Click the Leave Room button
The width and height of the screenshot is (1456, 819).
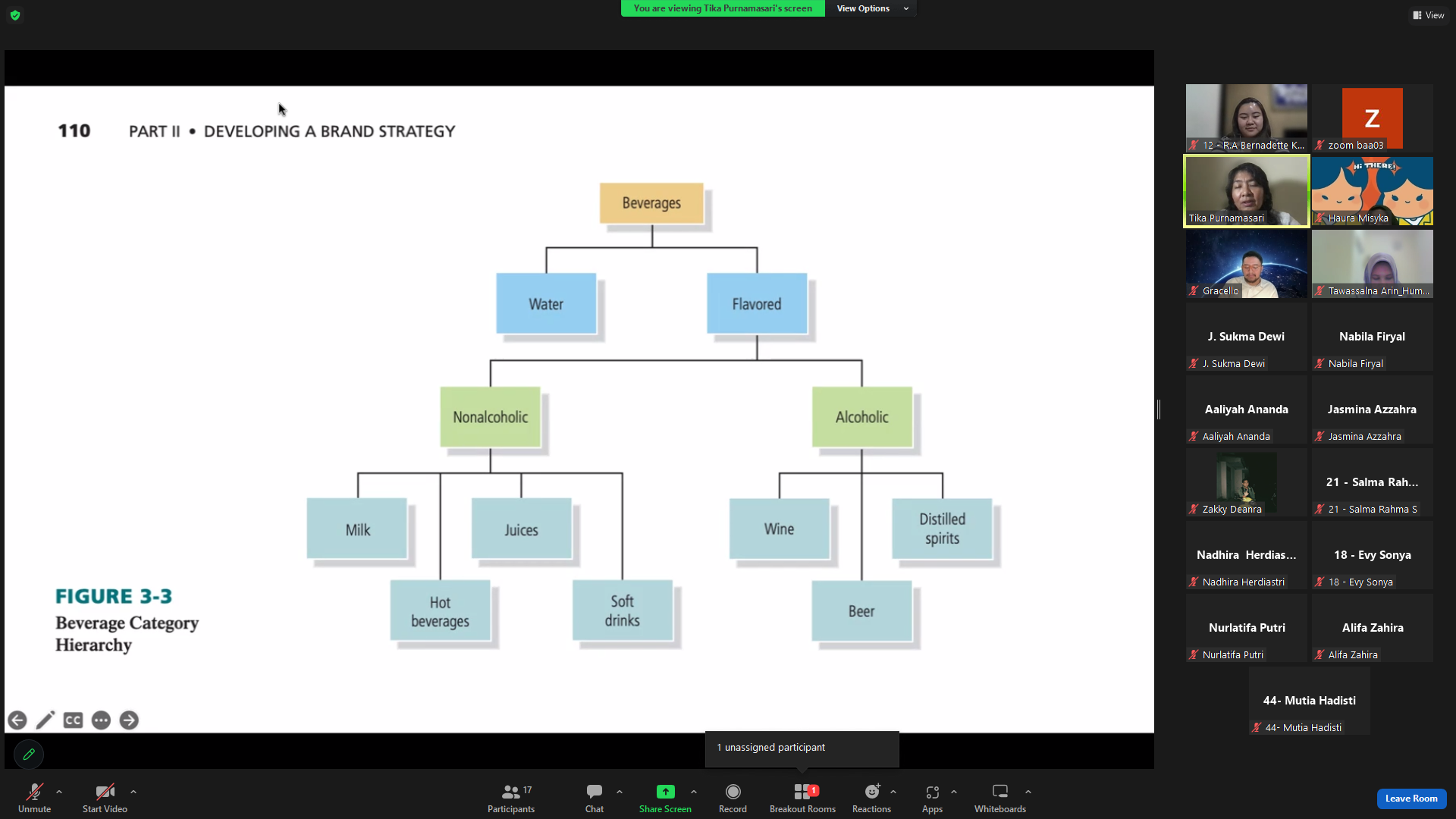click(1411, 799)
